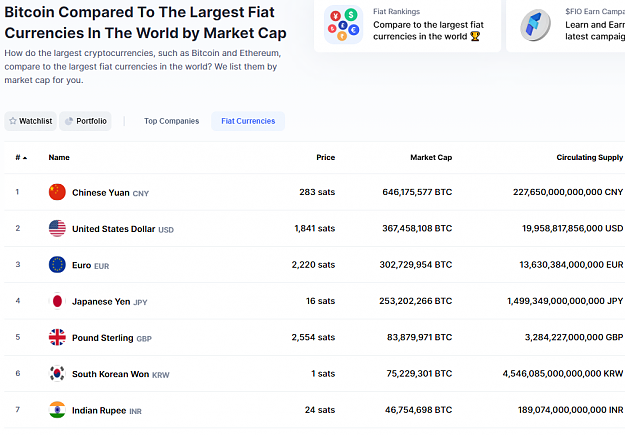Image resolution: width=625 pixels, height=435 pixels.
Task: Open the Japanese Yen JPY link
Action: [110, 302]
